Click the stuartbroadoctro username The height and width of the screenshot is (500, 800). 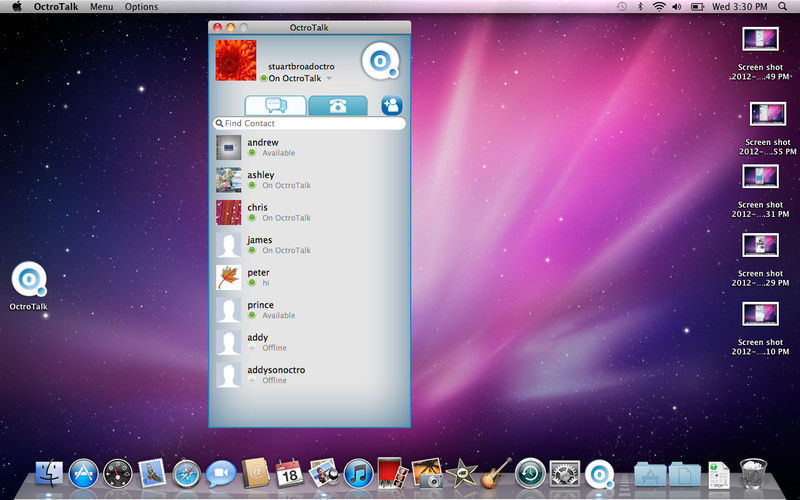pyautogui.click(x=301, y=66)
